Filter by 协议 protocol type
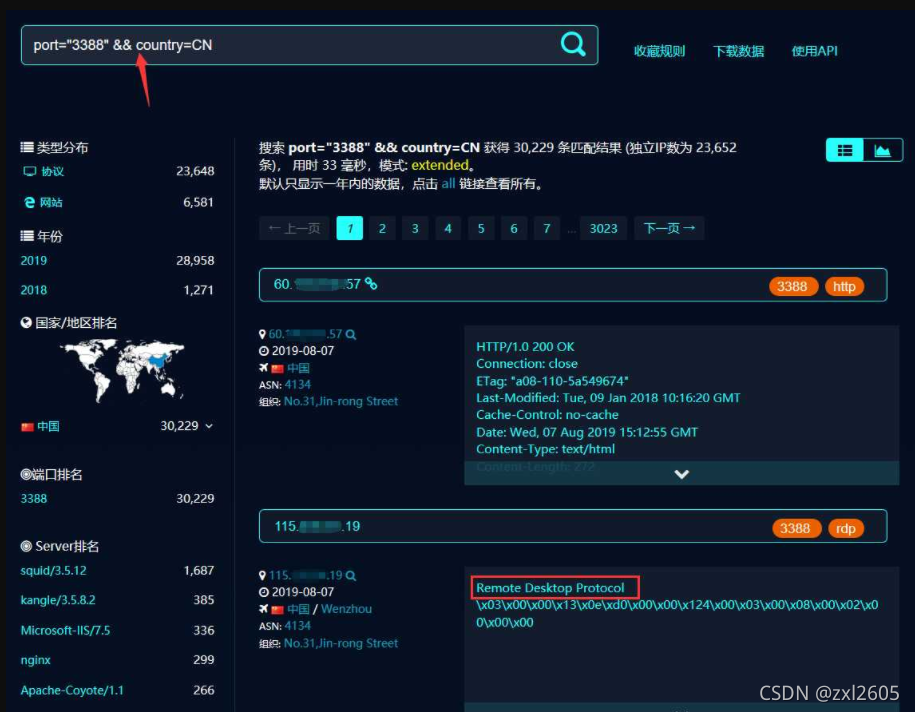 52,172
